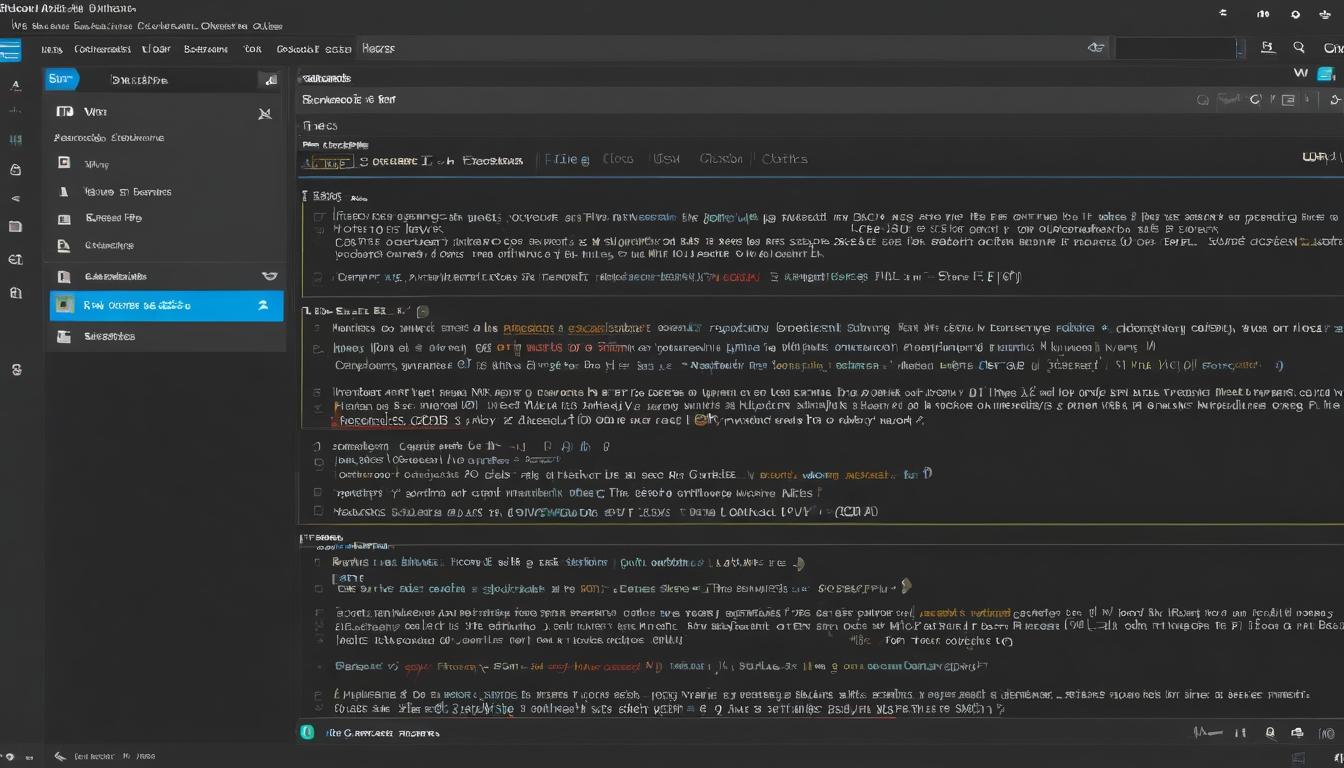Click the magnifier search icon in top toolbar
The width and height of the screenshot is (1344, 768).
(1299, 47)
